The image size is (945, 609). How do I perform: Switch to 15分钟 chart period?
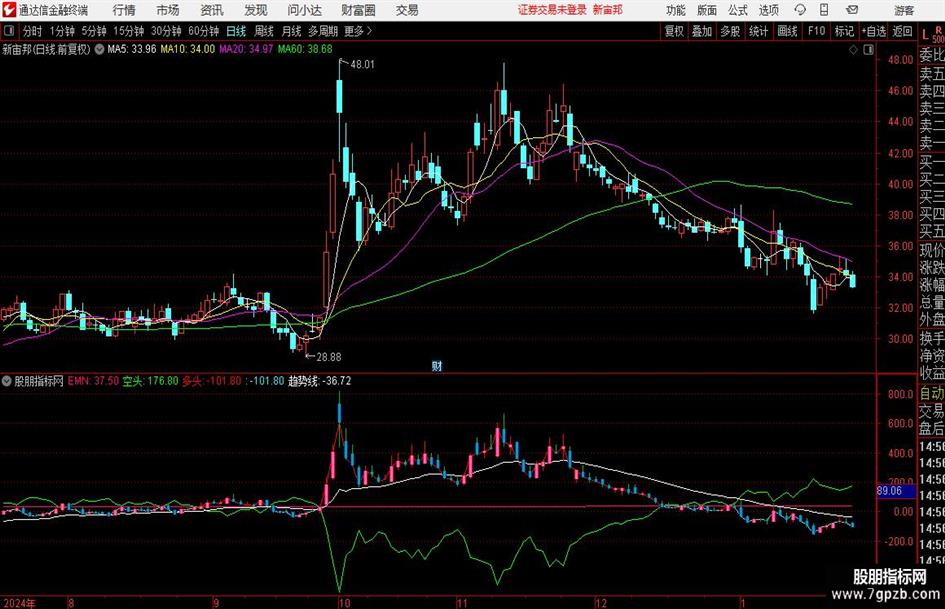click(x=128, y=31)
